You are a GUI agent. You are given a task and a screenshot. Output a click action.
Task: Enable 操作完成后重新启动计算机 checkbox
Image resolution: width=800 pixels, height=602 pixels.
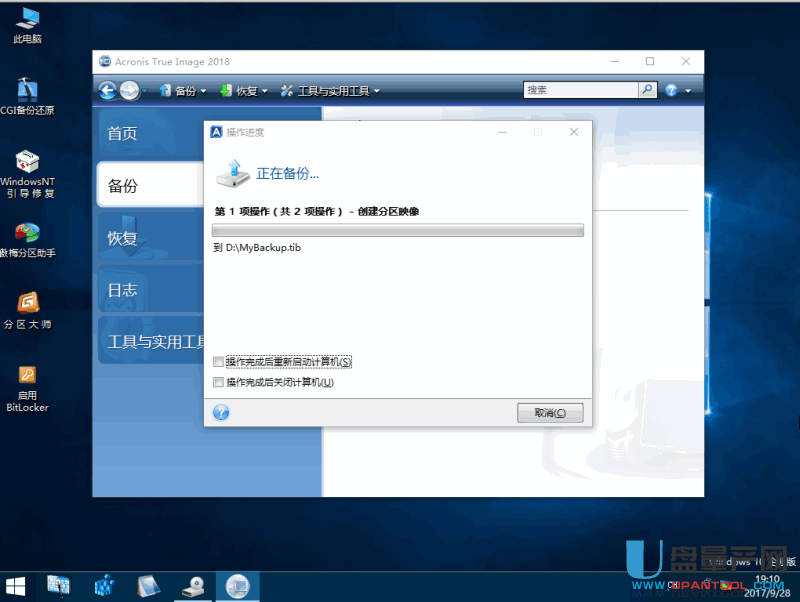(218, 362)
